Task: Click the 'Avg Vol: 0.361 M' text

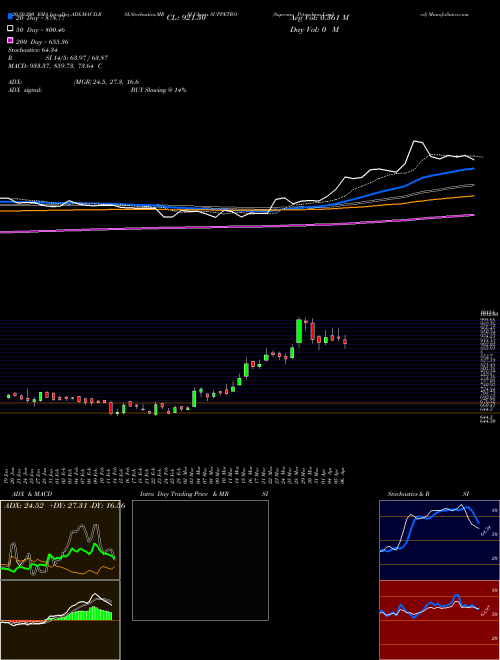Action: tap(319, 18)
